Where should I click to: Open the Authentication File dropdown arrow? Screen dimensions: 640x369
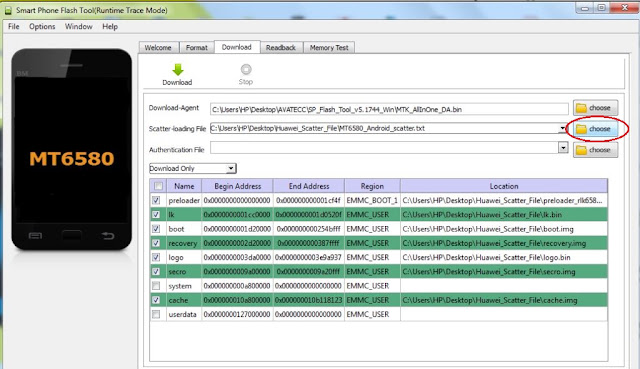563,147
